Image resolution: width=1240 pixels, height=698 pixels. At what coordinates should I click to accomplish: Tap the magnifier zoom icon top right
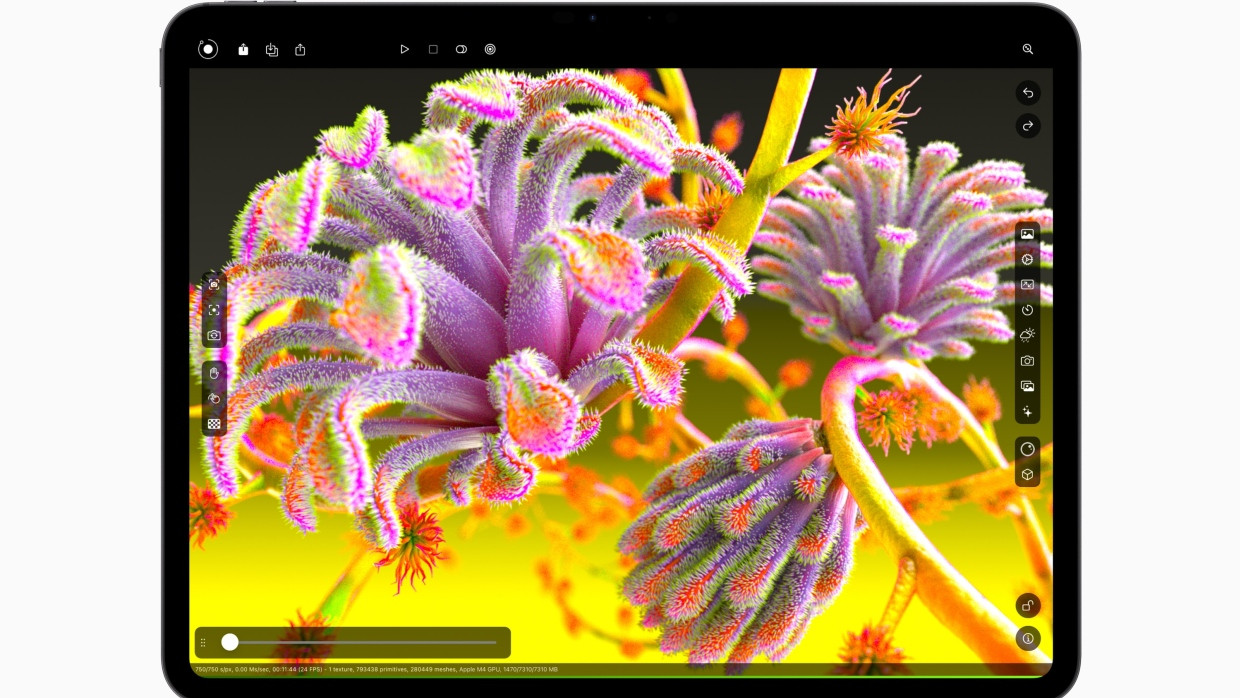click(1028, 48)
